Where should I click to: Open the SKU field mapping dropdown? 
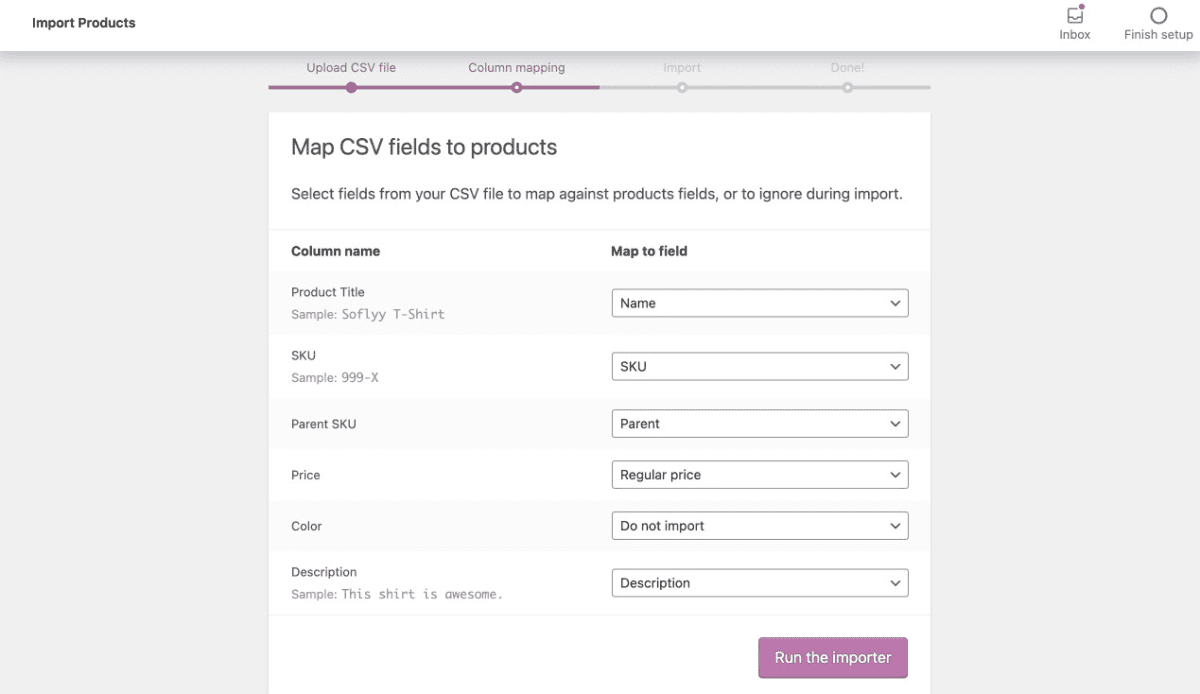759,367
